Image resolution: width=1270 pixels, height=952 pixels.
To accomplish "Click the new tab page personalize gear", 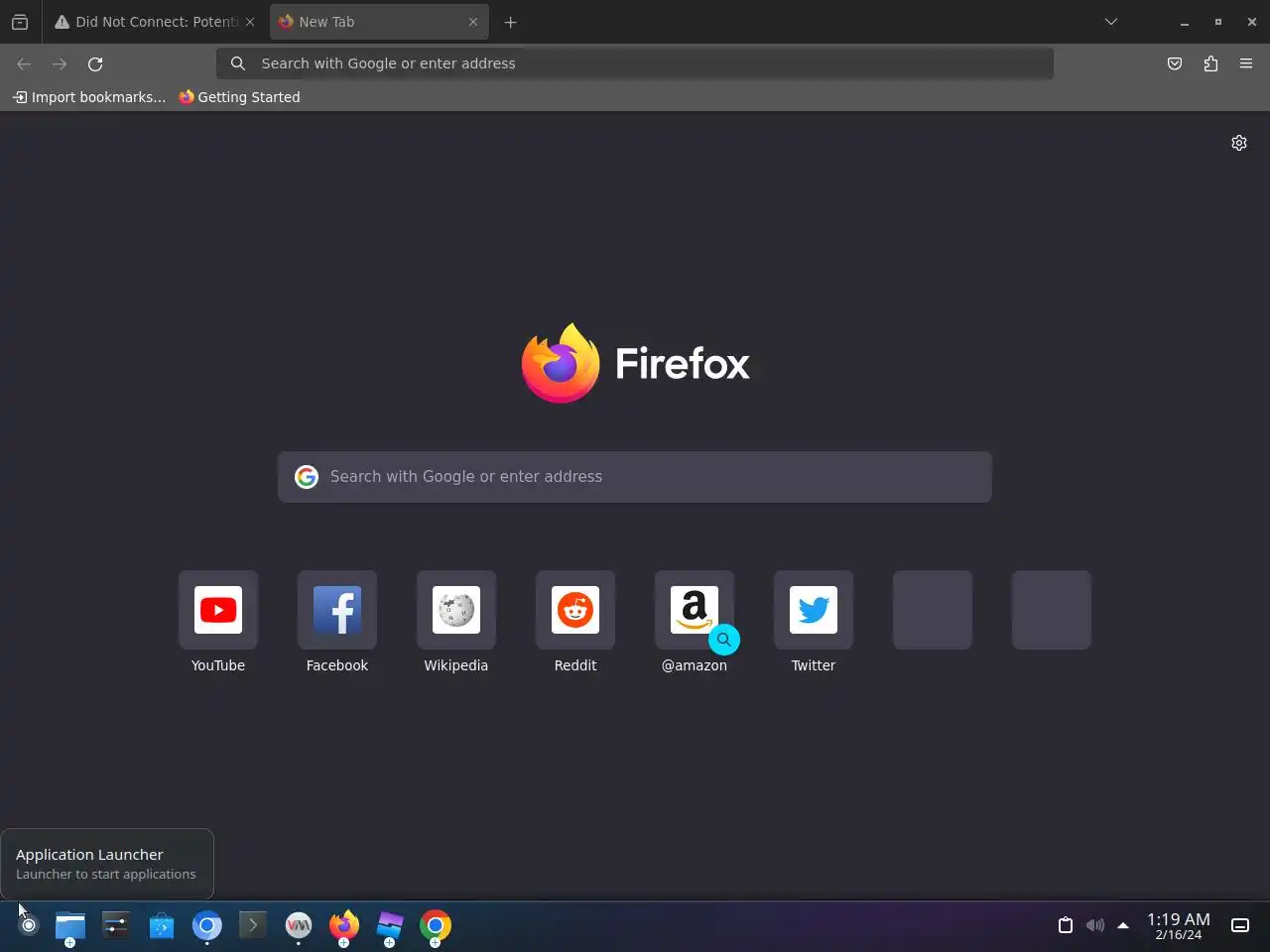I will (1239, 143).
